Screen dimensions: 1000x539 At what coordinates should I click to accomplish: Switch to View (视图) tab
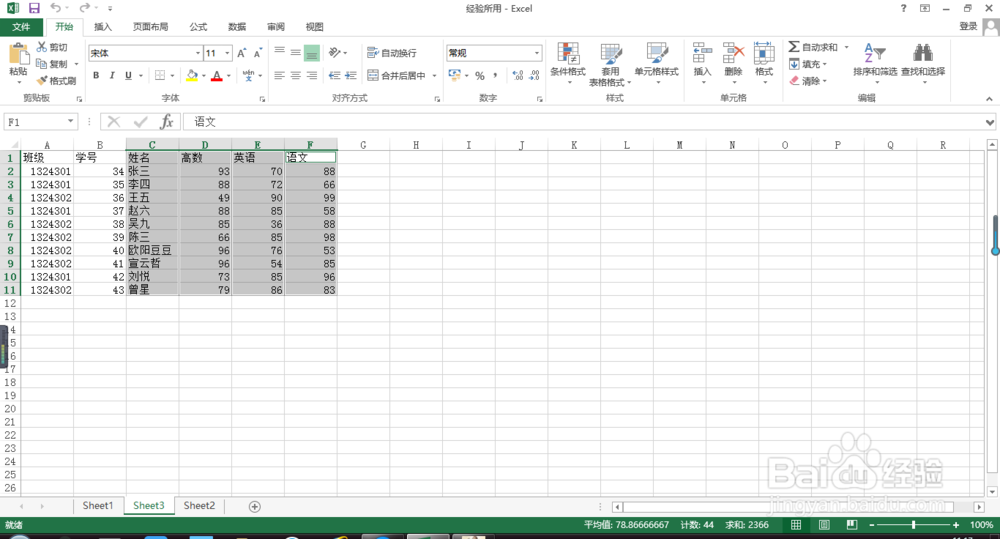[x=314, y=27]
